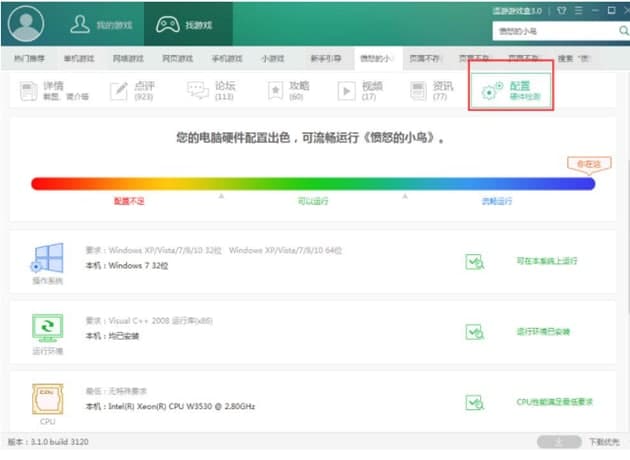Viewport: 630px width, 460px height.
Task: Click operating system check status icon
Action: coord(474,261)
